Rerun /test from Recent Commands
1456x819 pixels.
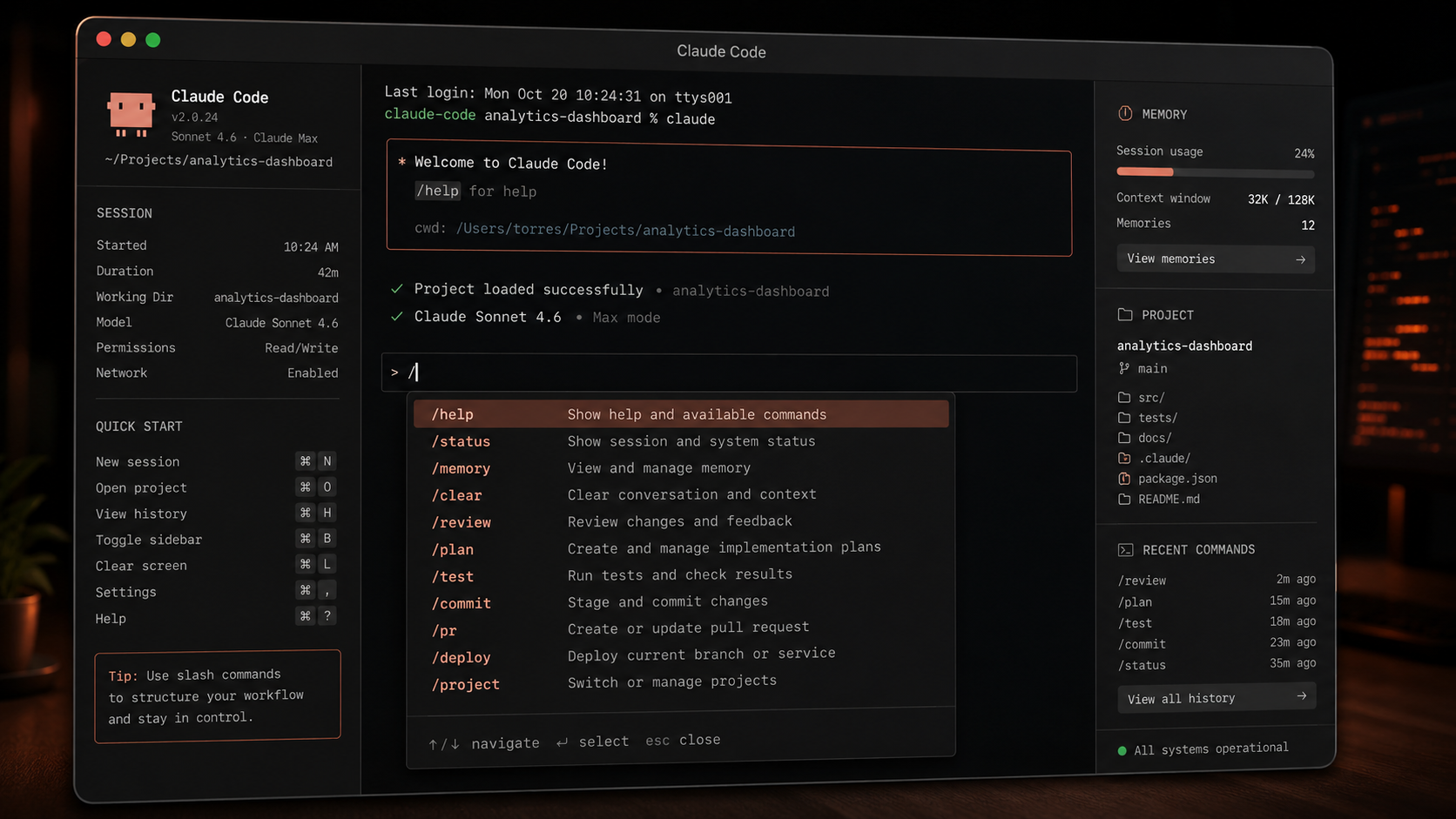pyautogui.click(x=1217, y=622)
